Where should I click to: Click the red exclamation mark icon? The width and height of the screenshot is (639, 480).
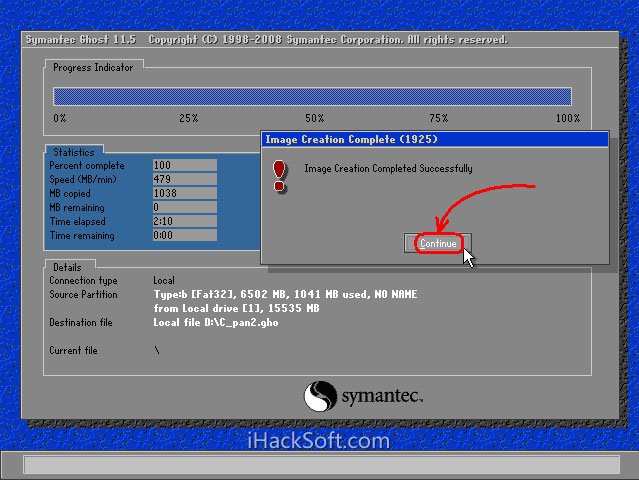[x=279, y=176]
